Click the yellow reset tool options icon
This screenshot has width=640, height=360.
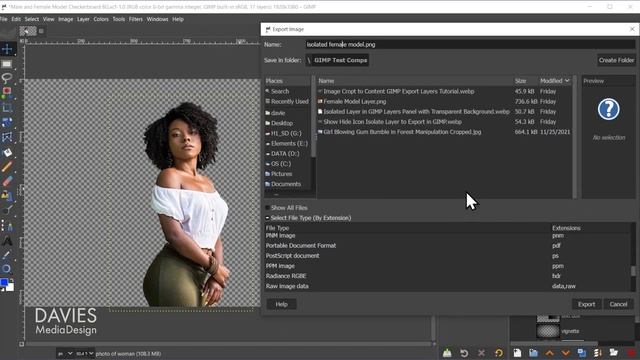tap(498, 353)
